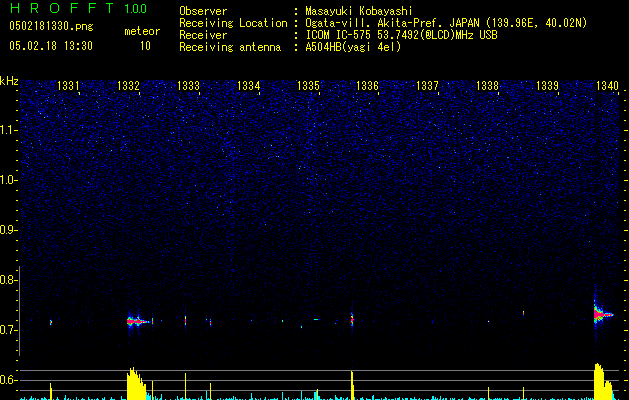Click the 1.0 kHz axis label
629x400 pixels.
[9, 180]
